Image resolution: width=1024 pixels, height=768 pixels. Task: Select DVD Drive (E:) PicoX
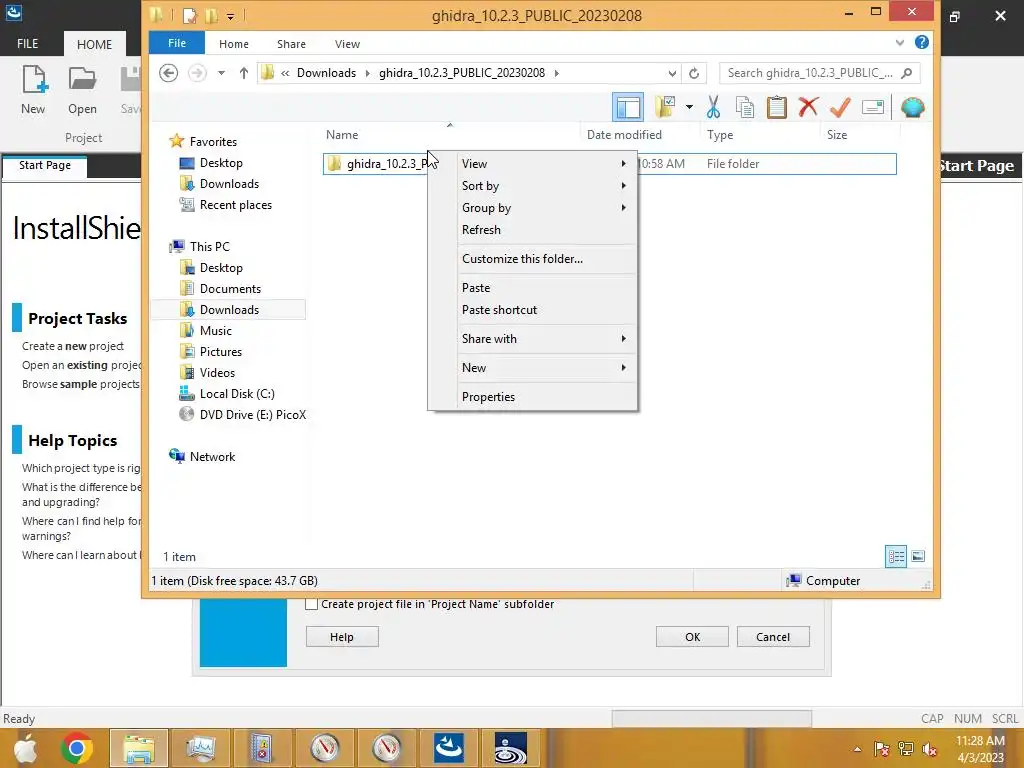(252, 415)
